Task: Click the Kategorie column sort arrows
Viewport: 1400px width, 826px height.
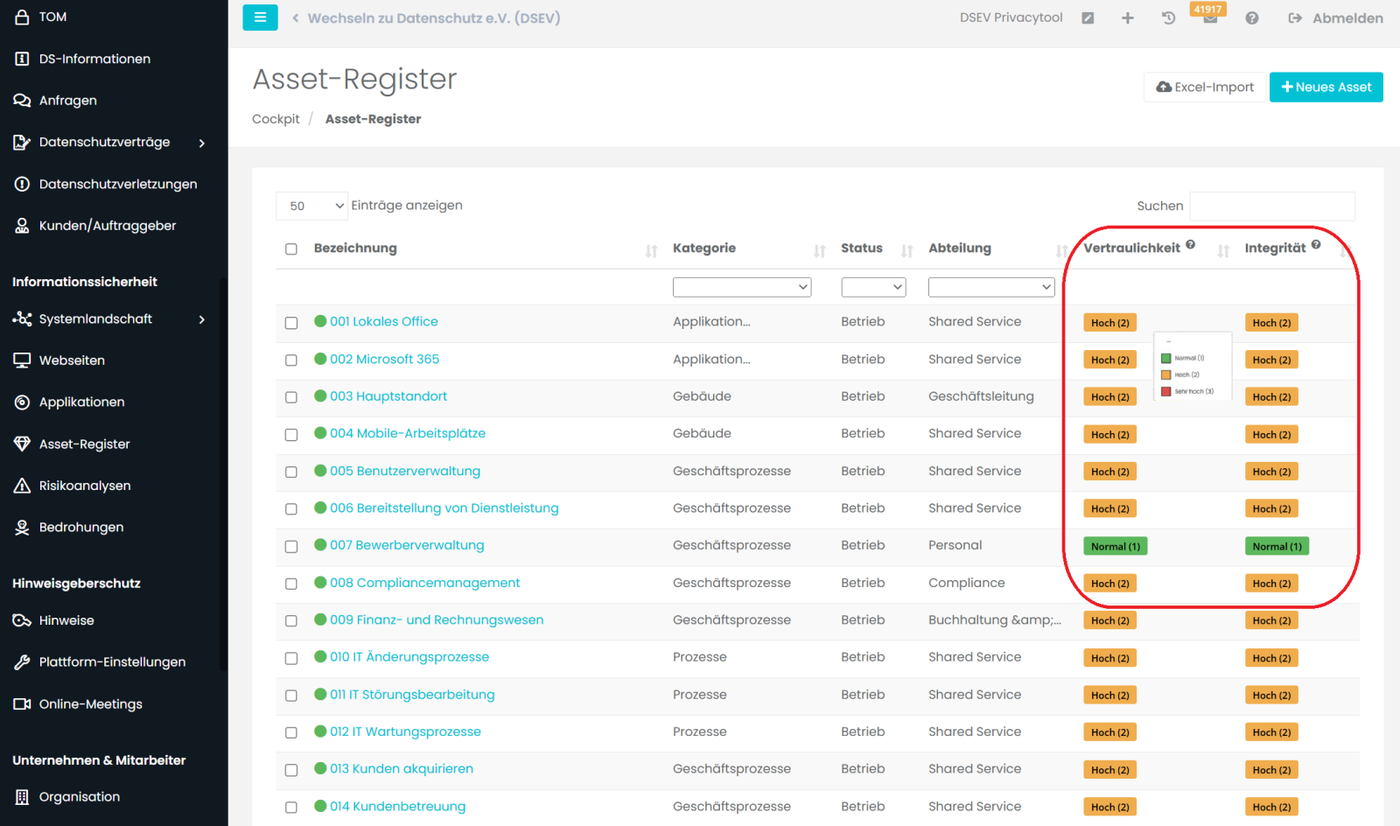Action: tap(819, 250)
